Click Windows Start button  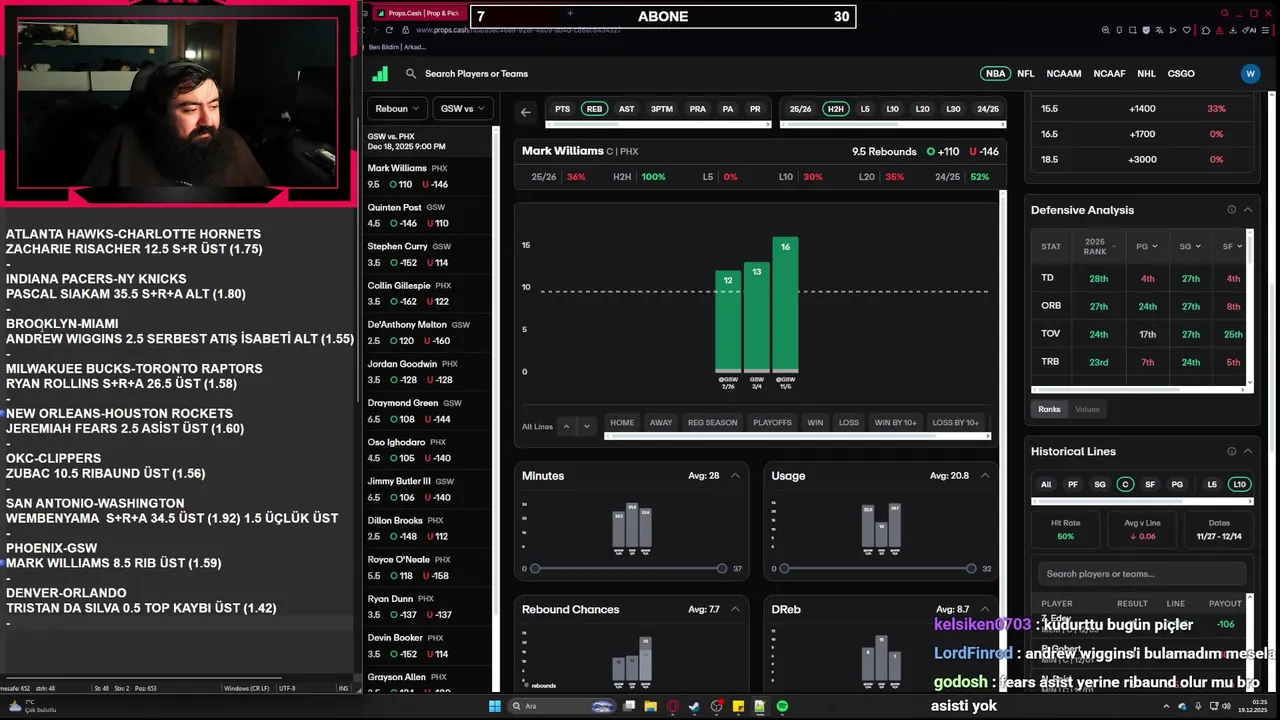coord(494,706)
